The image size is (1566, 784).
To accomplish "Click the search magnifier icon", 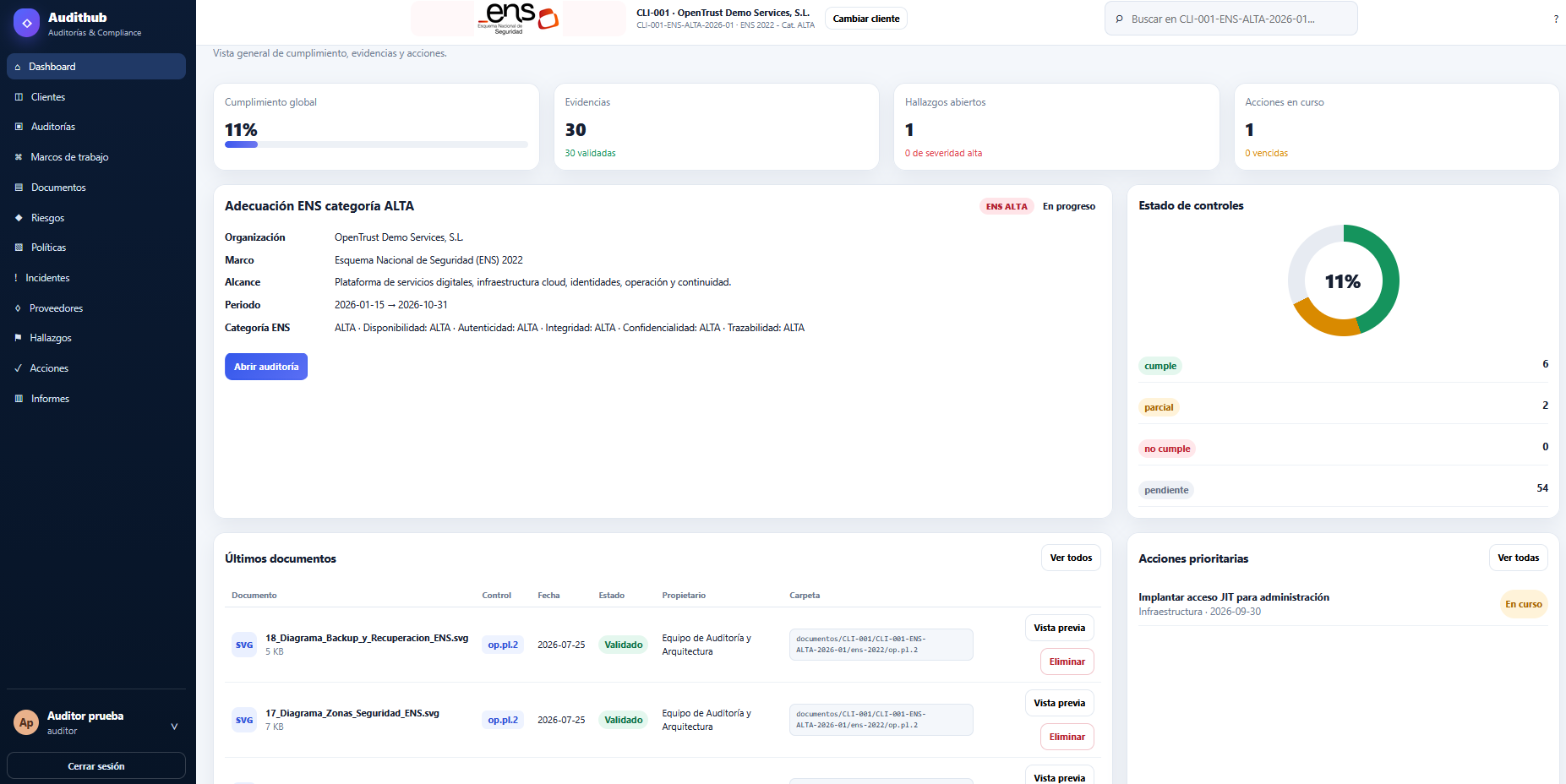I will click(1120, 19).
